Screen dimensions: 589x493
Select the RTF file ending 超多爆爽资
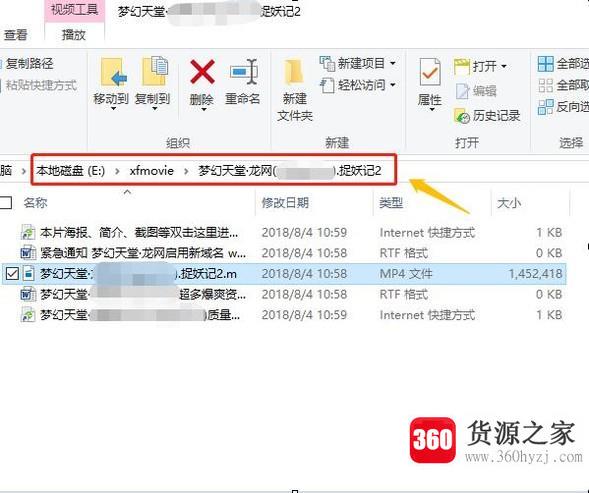tap(143, 294)
